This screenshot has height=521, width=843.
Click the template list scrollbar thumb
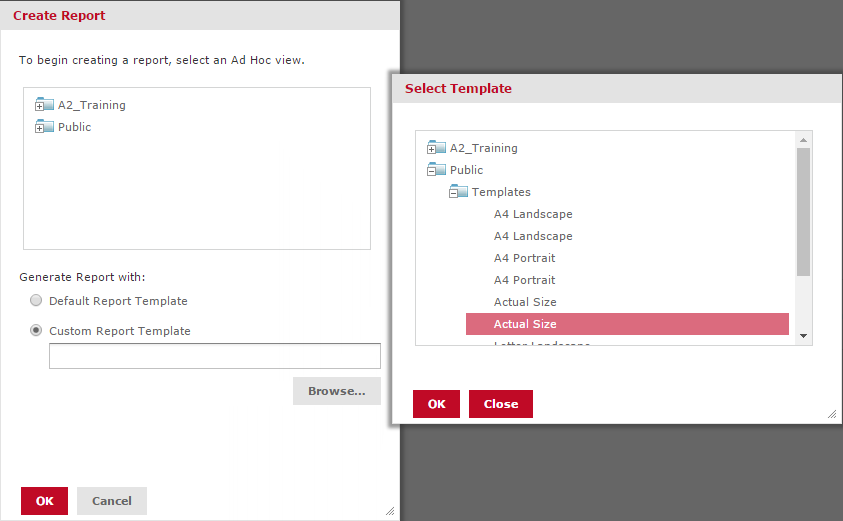803,211
